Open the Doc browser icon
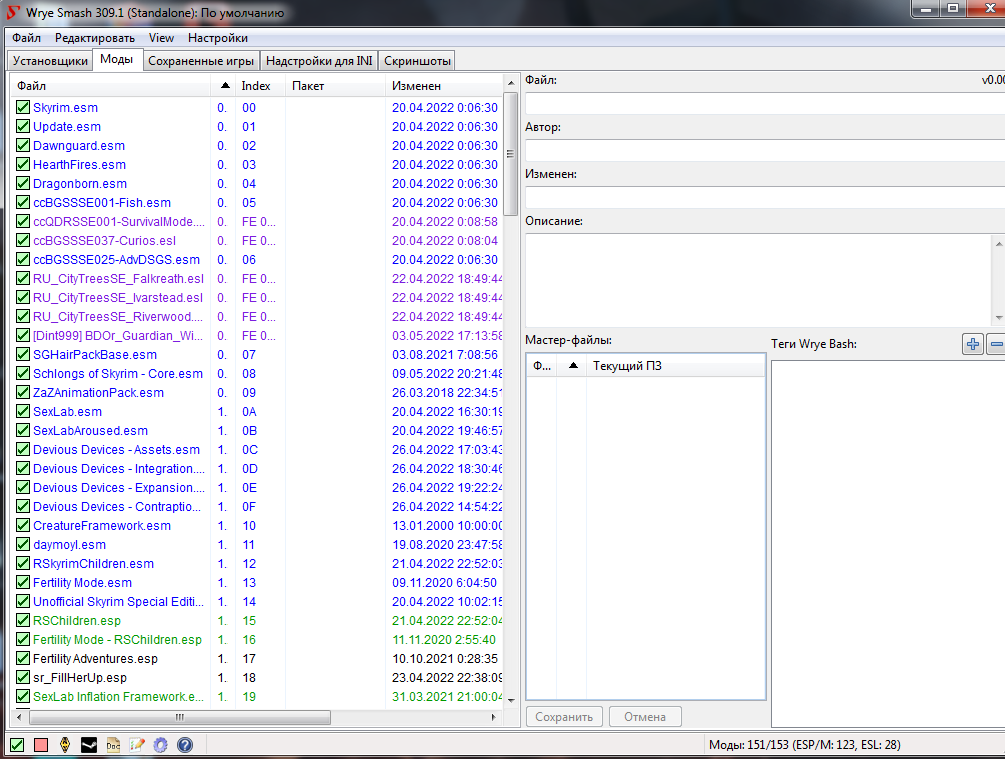This screenshot has height=759, width=1005. [113, 745]
